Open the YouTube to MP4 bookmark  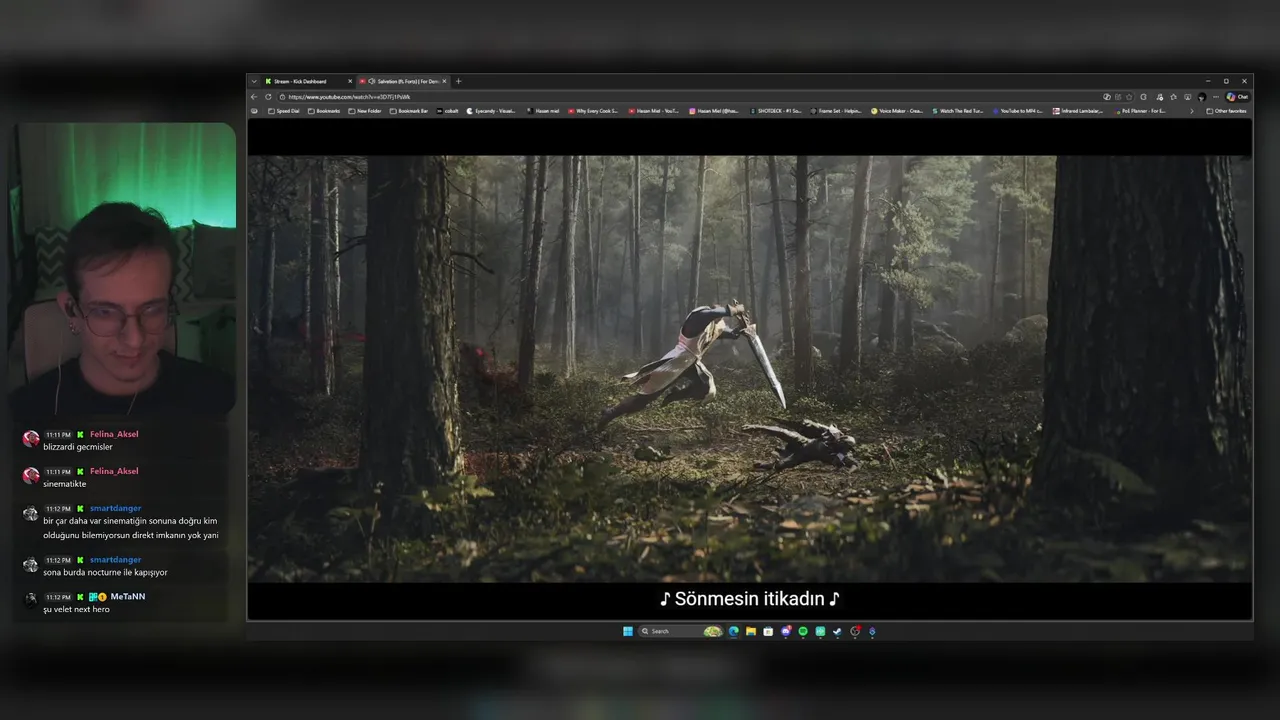(x=1018, y=111)
